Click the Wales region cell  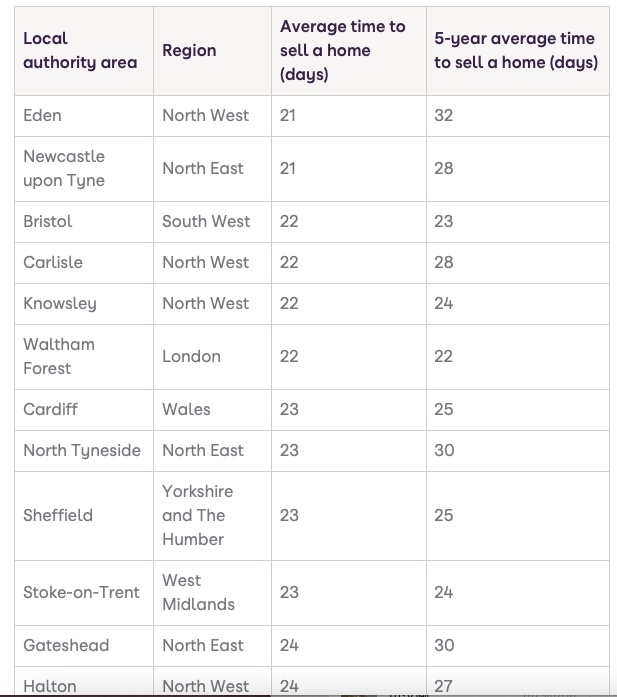point(212,410)
